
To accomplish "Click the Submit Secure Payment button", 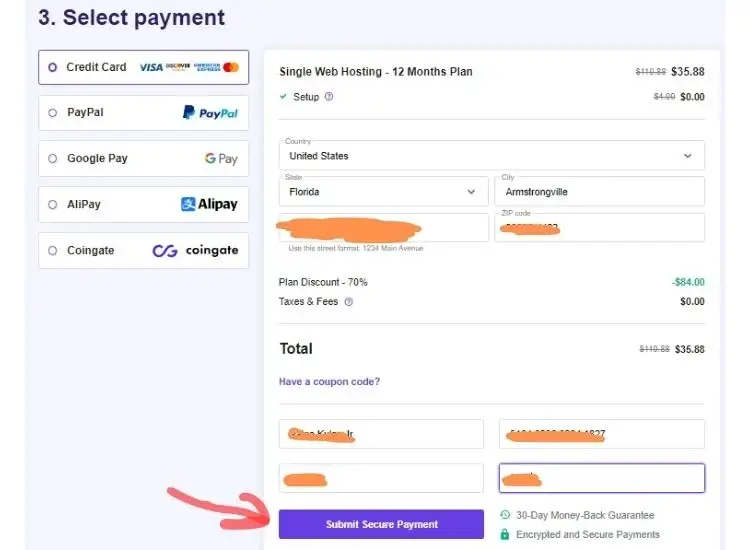I will [381, 524].
